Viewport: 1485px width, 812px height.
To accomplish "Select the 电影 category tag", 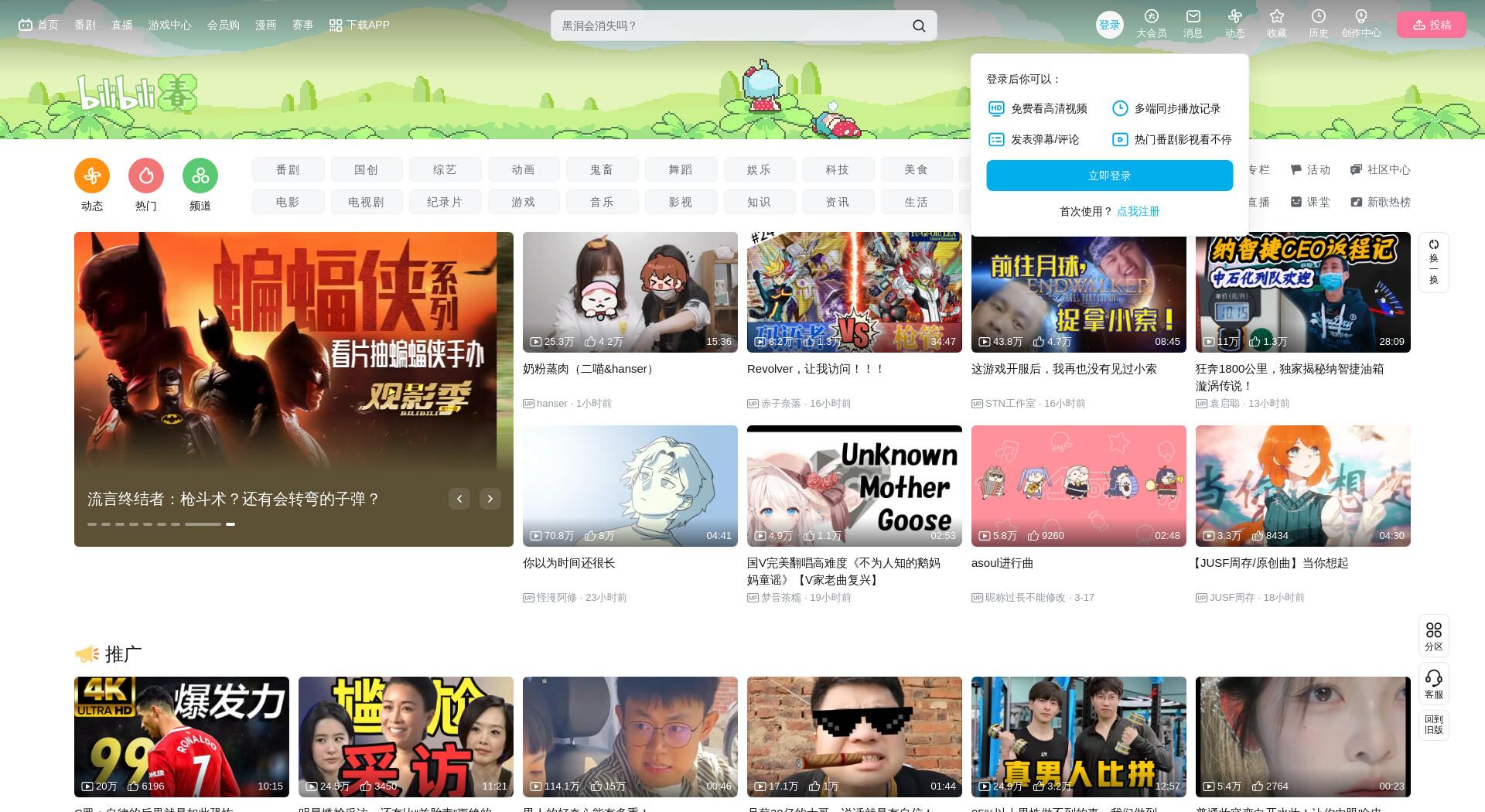I will coord(288,202).
